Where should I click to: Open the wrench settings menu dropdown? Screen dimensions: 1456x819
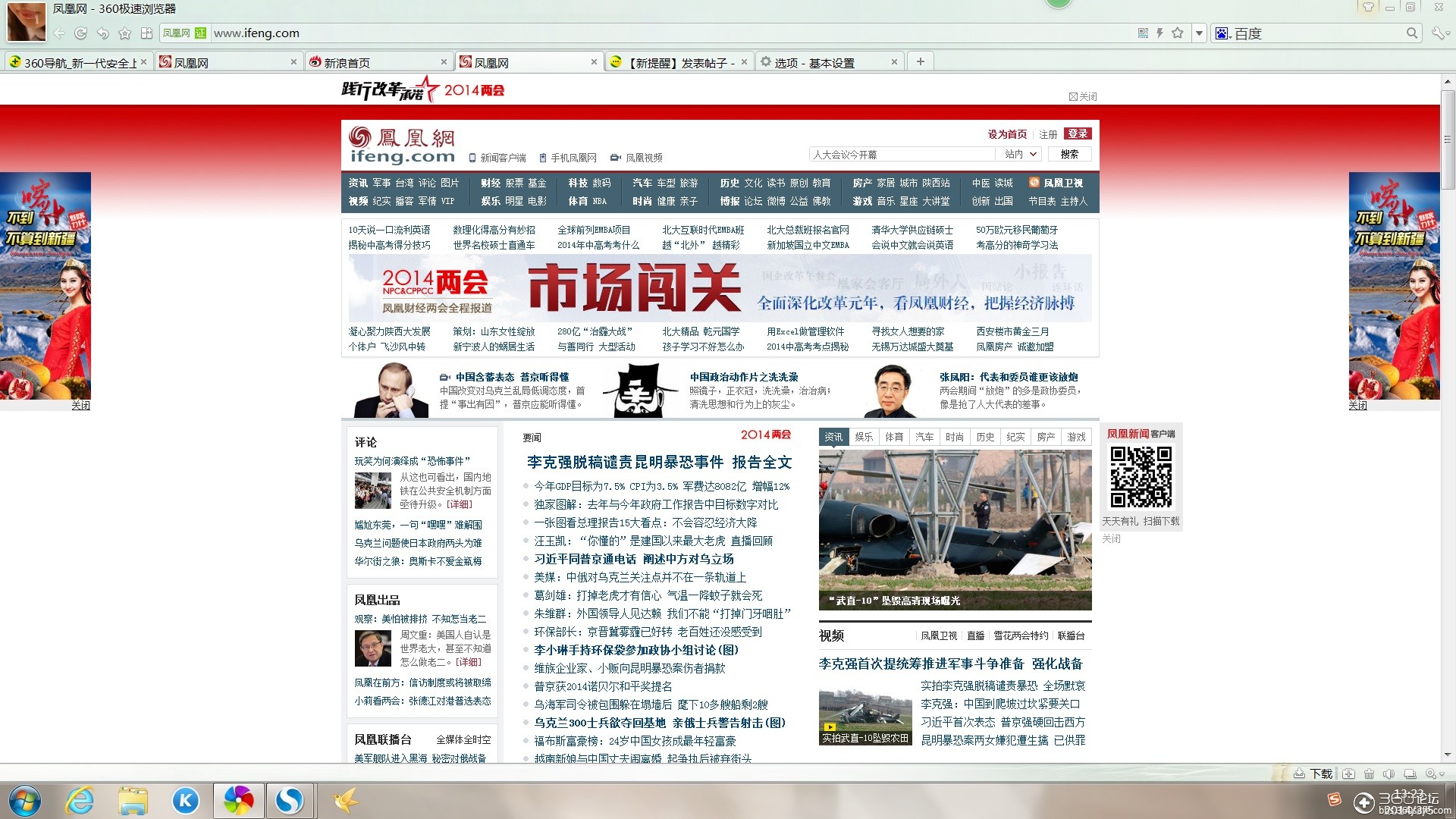click(x=1439, y=33)
